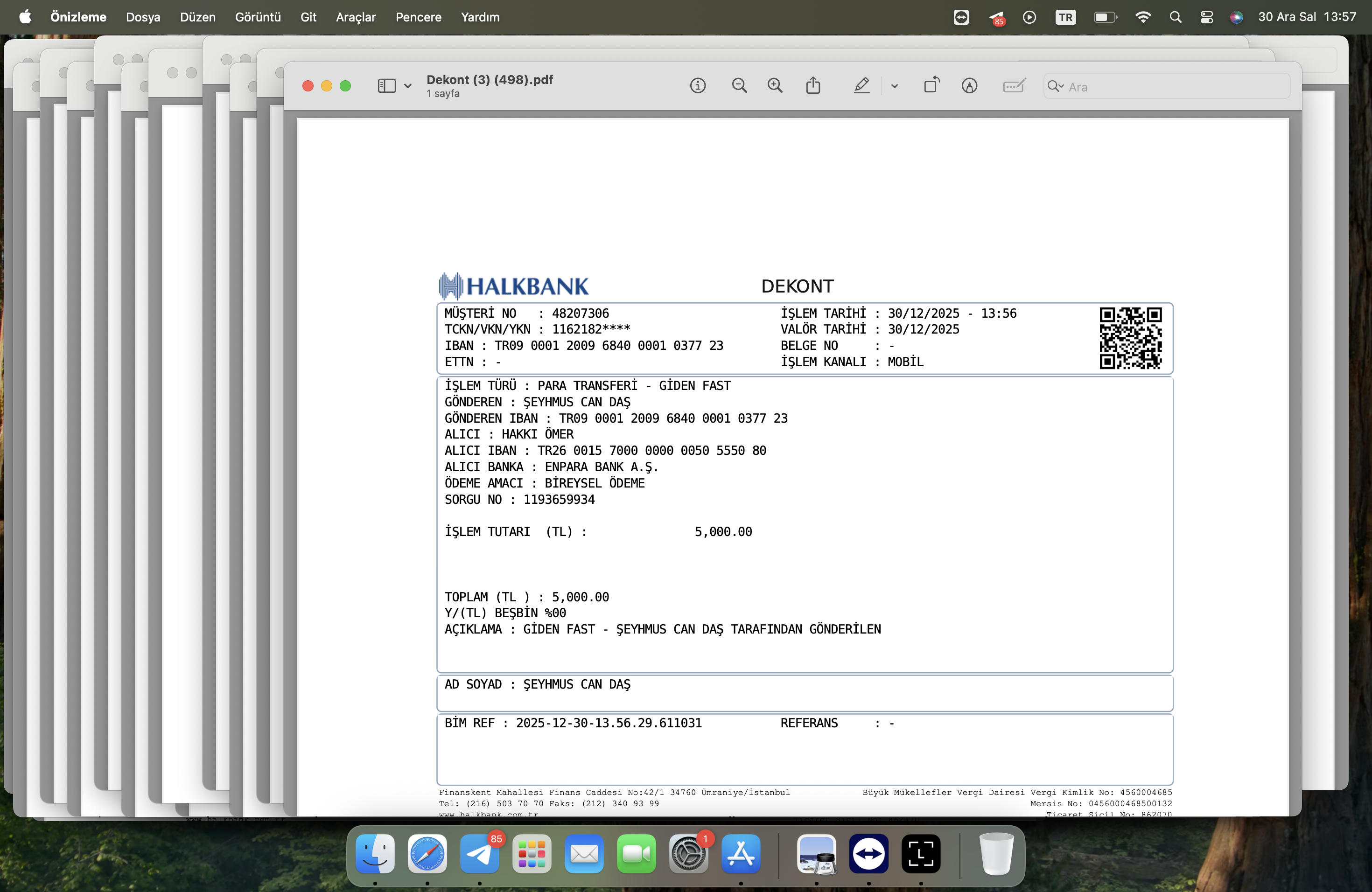Open System Settings from the Dock

click(688, 853)
